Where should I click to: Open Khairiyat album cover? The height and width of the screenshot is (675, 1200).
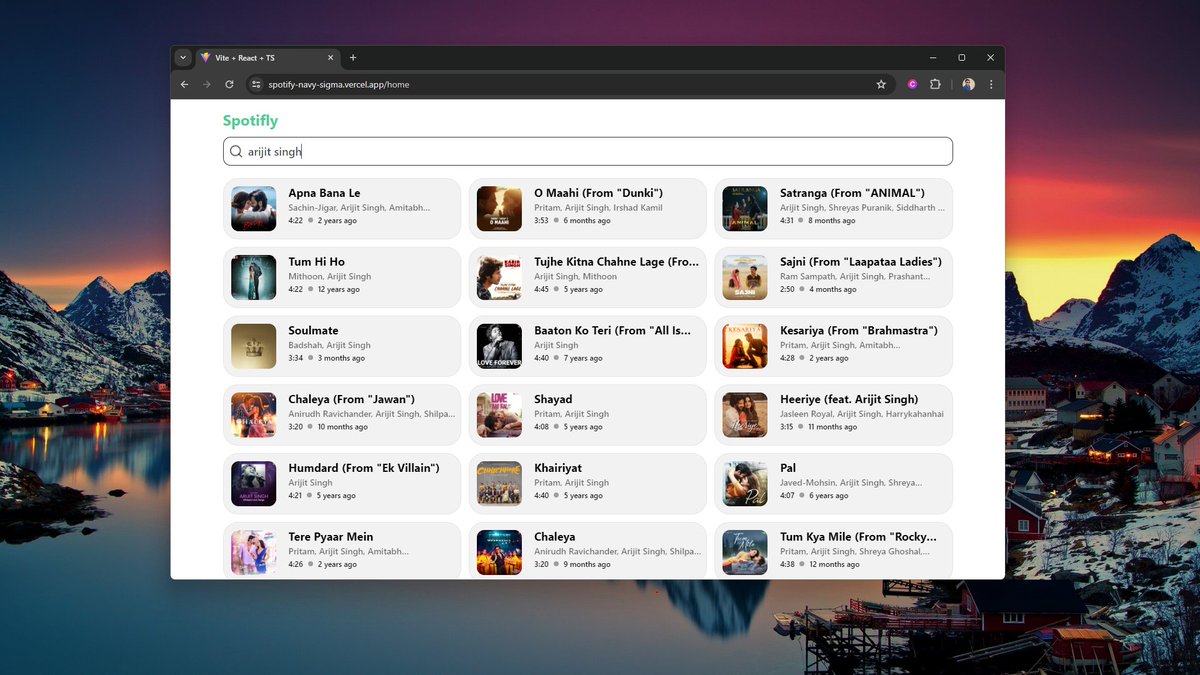pyautogui.click(x=499, y=484)
